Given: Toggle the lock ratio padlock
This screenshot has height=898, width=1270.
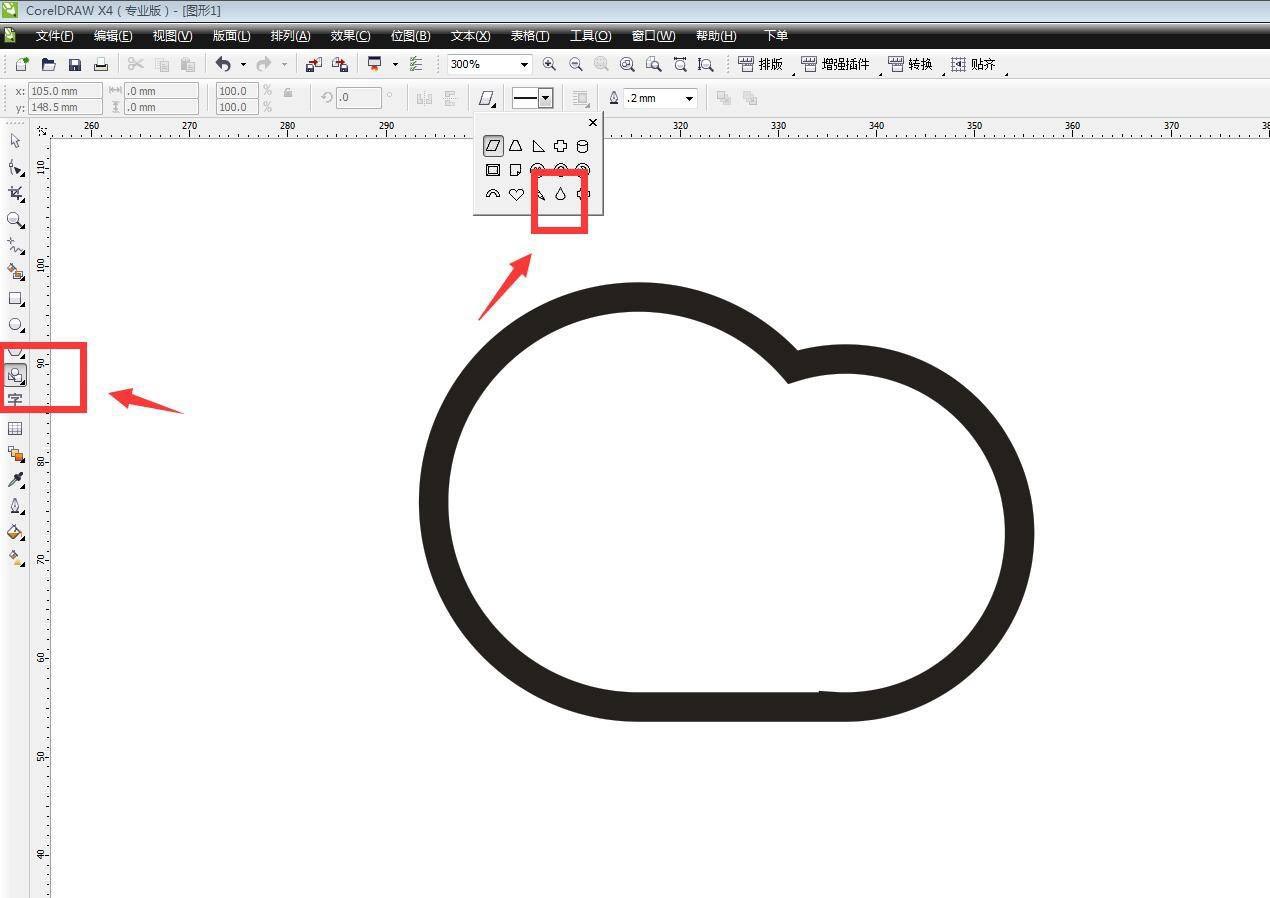Looking at the screenshot, I should click(x=288, y=93).
